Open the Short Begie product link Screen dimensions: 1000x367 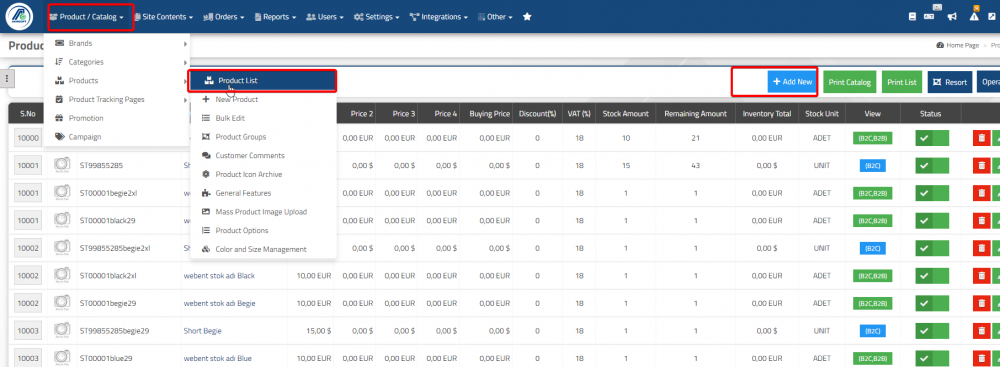[203, 331]
